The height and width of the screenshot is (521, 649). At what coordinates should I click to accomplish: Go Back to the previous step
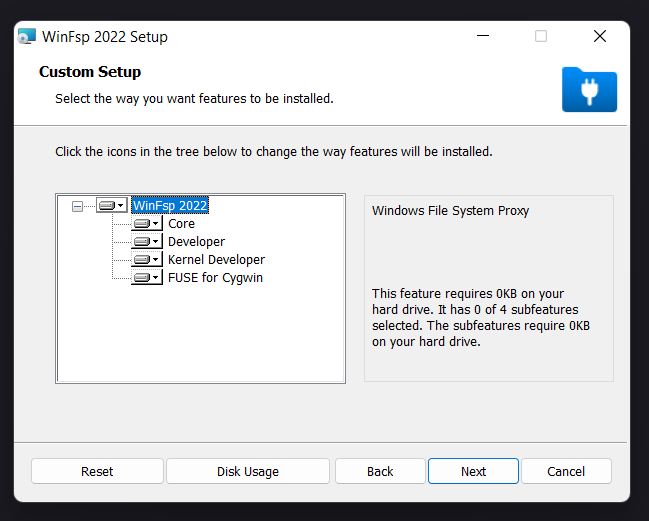(x=380, y=471)
